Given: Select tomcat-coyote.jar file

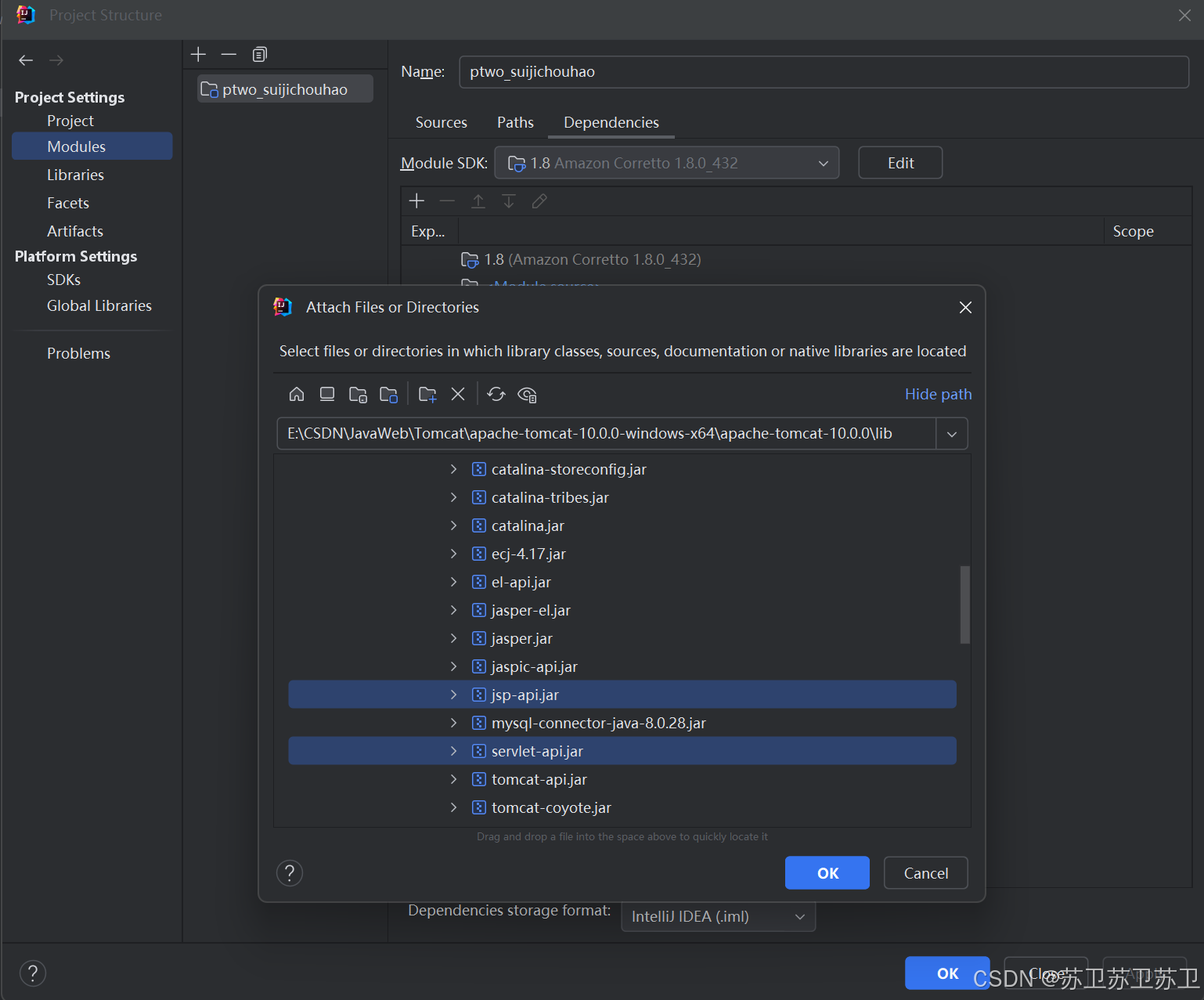Looking at the screenshot, I should (x=622, y=807).
